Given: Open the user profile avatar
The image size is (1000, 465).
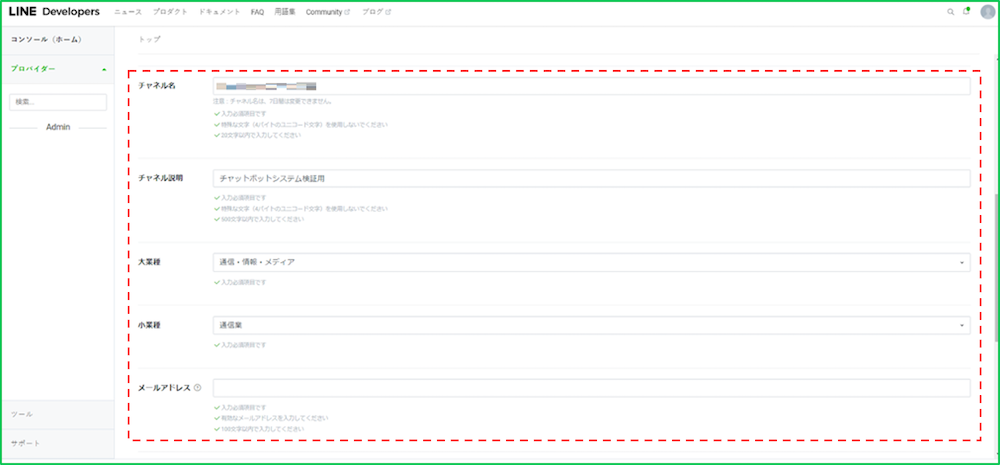Looking at the screenshot, I should pyautogui.click(x=987, y=12).
